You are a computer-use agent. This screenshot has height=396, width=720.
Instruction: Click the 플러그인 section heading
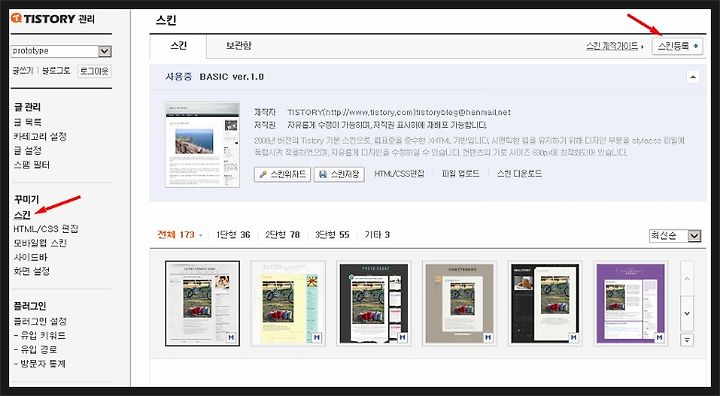(x=30, y=306)
